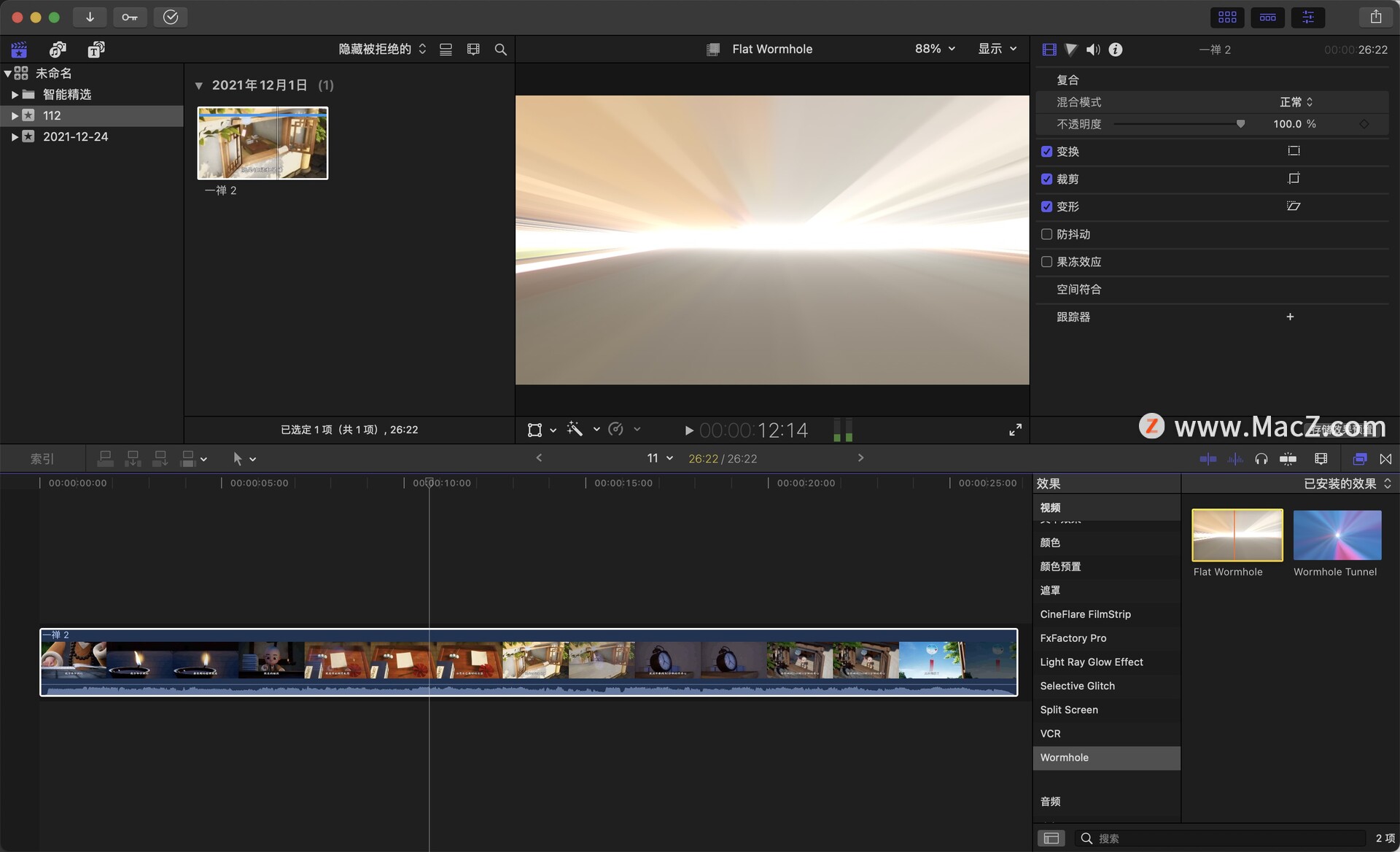1400x852 pixels.
Task: Select Light Ray Glow Effect category
Action: pyautogui.click(x=1091, y=662)
